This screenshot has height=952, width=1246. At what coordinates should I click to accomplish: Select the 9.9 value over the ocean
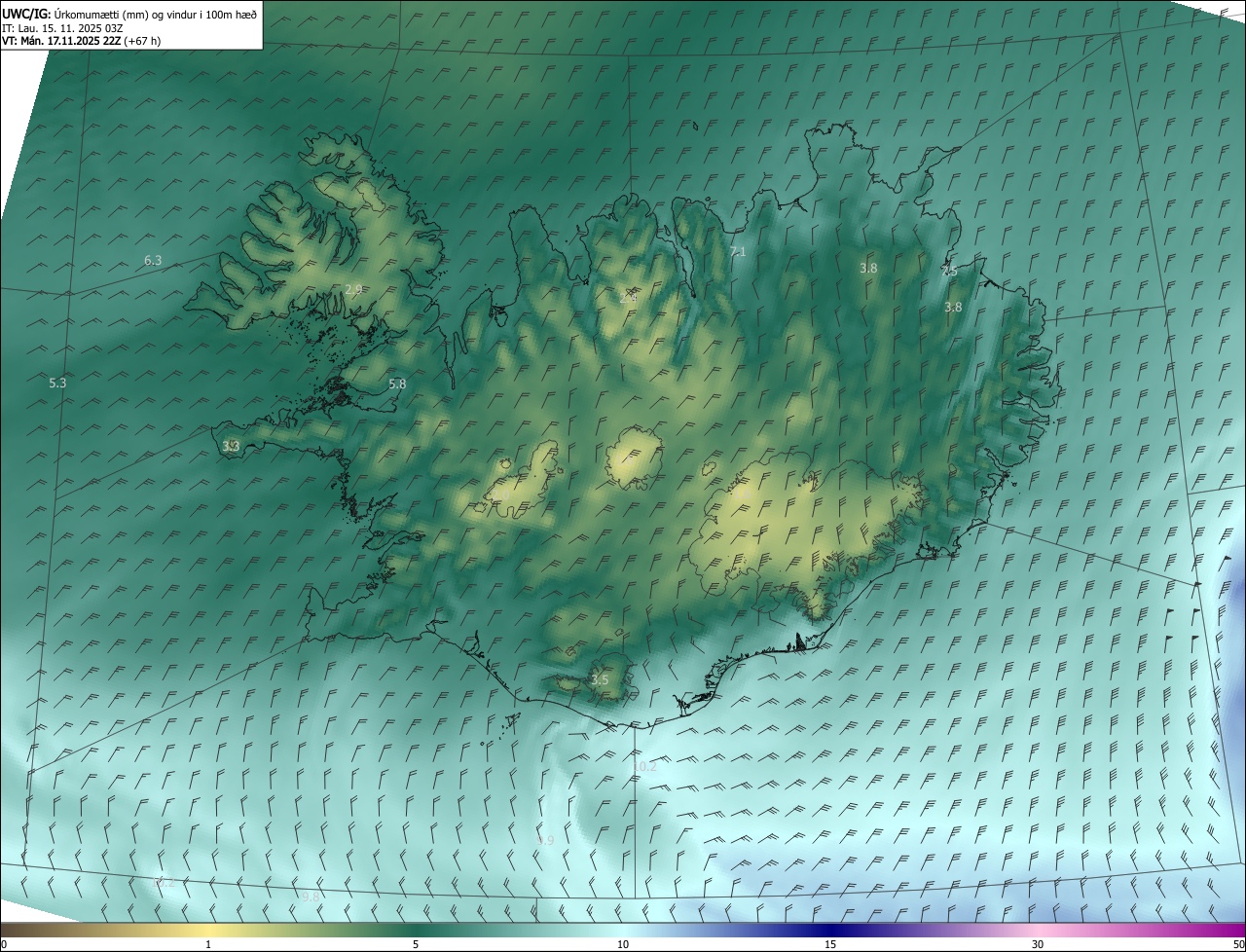click(x=545, y=840)
